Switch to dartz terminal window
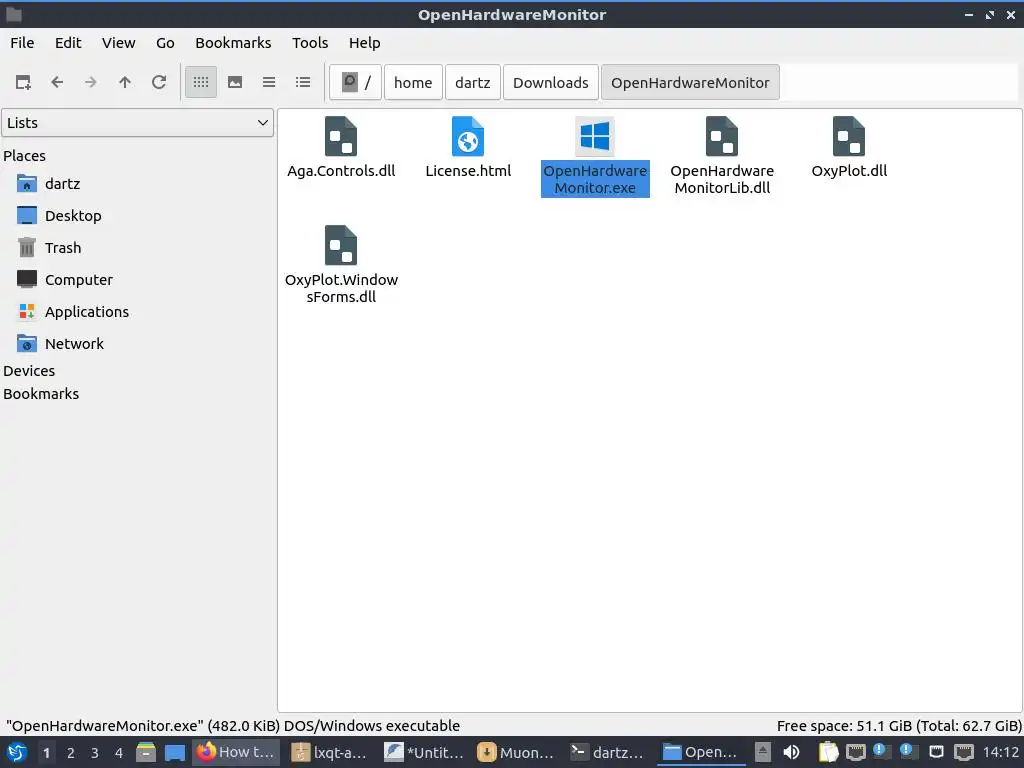The width and height of the screenshot is (1024, 768). 609,752
